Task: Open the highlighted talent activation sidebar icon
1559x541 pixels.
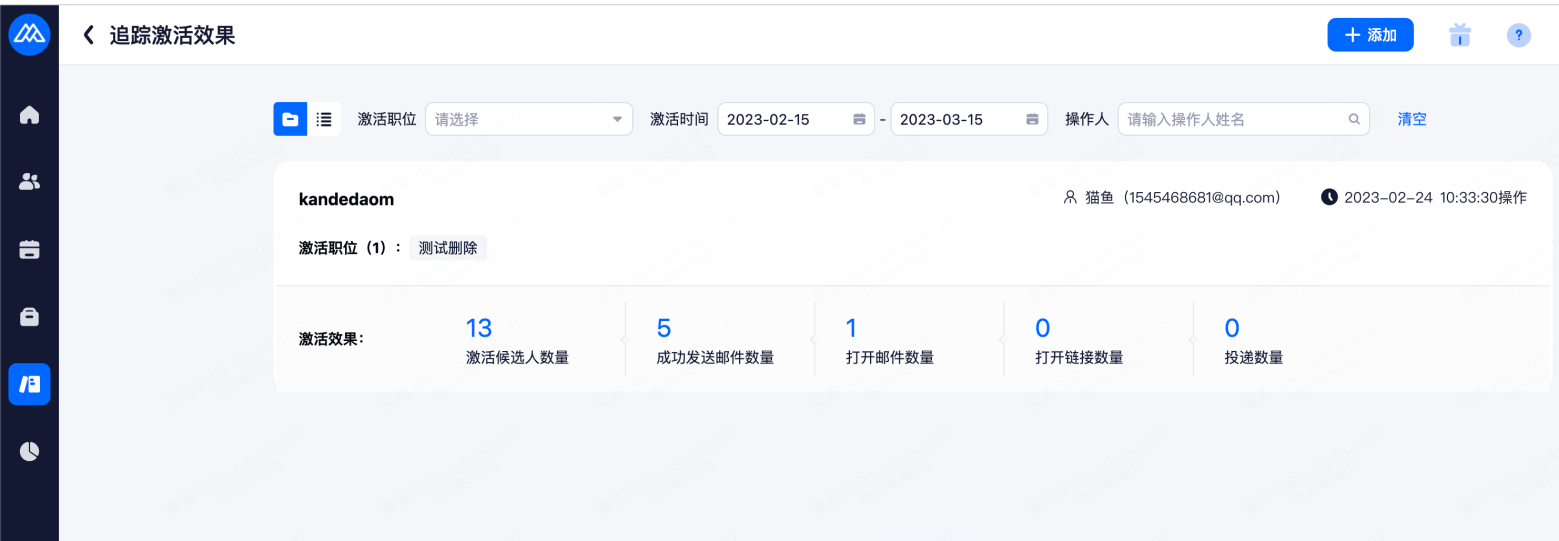Action: pyautogui.click(x=29, y=385)
